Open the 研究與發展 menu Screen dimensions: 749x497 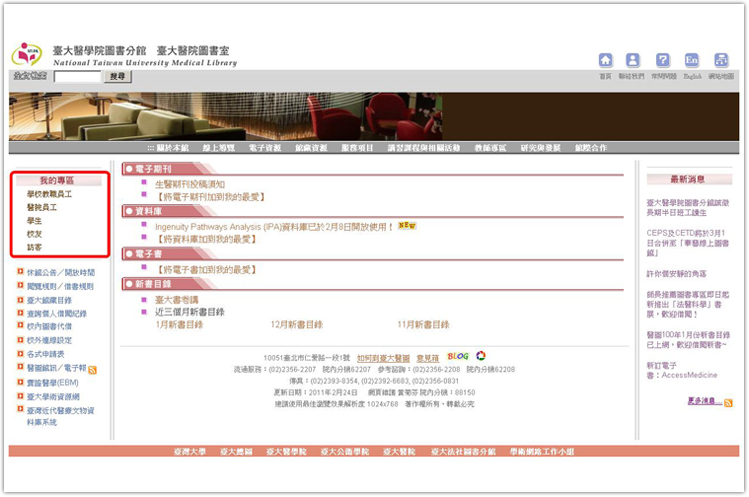point(541,148)
